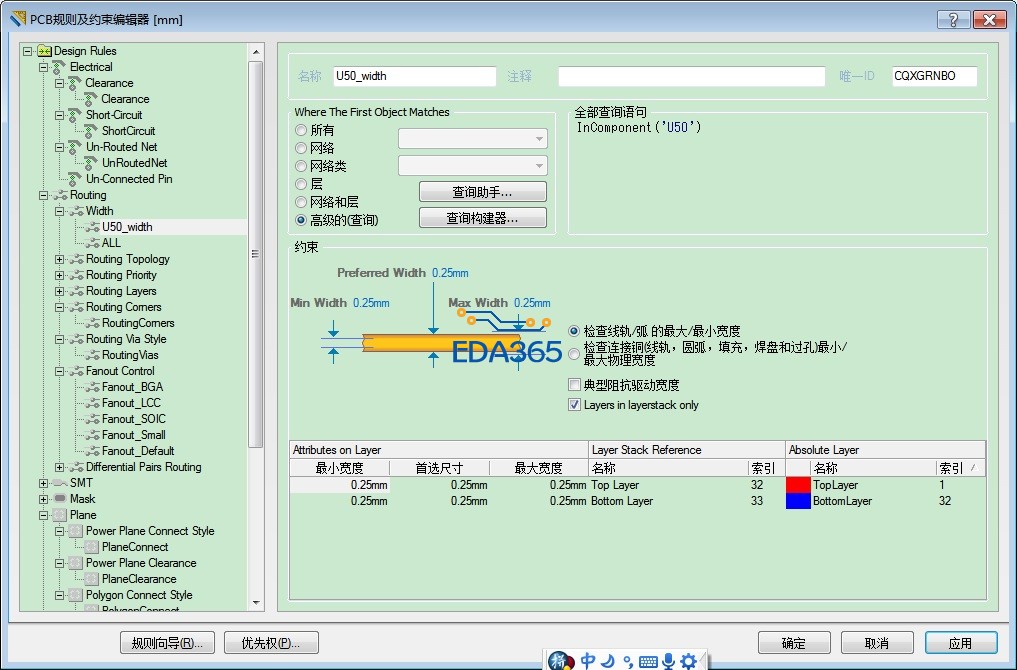
Task: Click the Design Rules root icon
Action: 44,51
